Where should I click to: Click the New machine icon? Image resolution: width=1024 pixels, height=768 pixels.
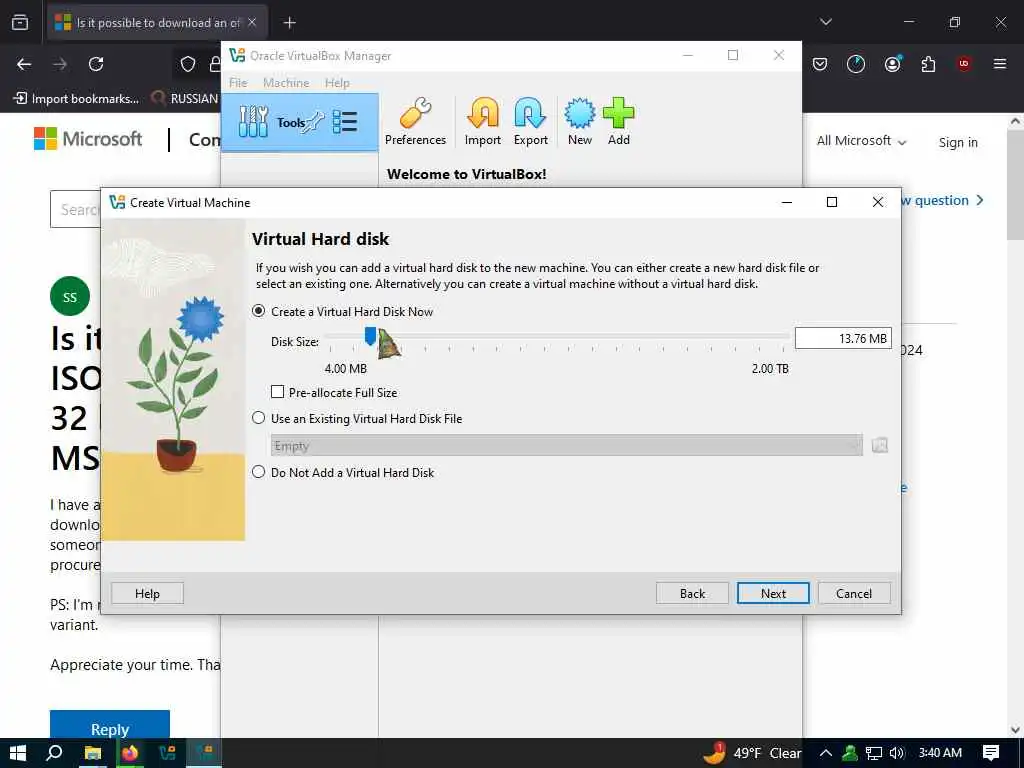pos(579,121)
